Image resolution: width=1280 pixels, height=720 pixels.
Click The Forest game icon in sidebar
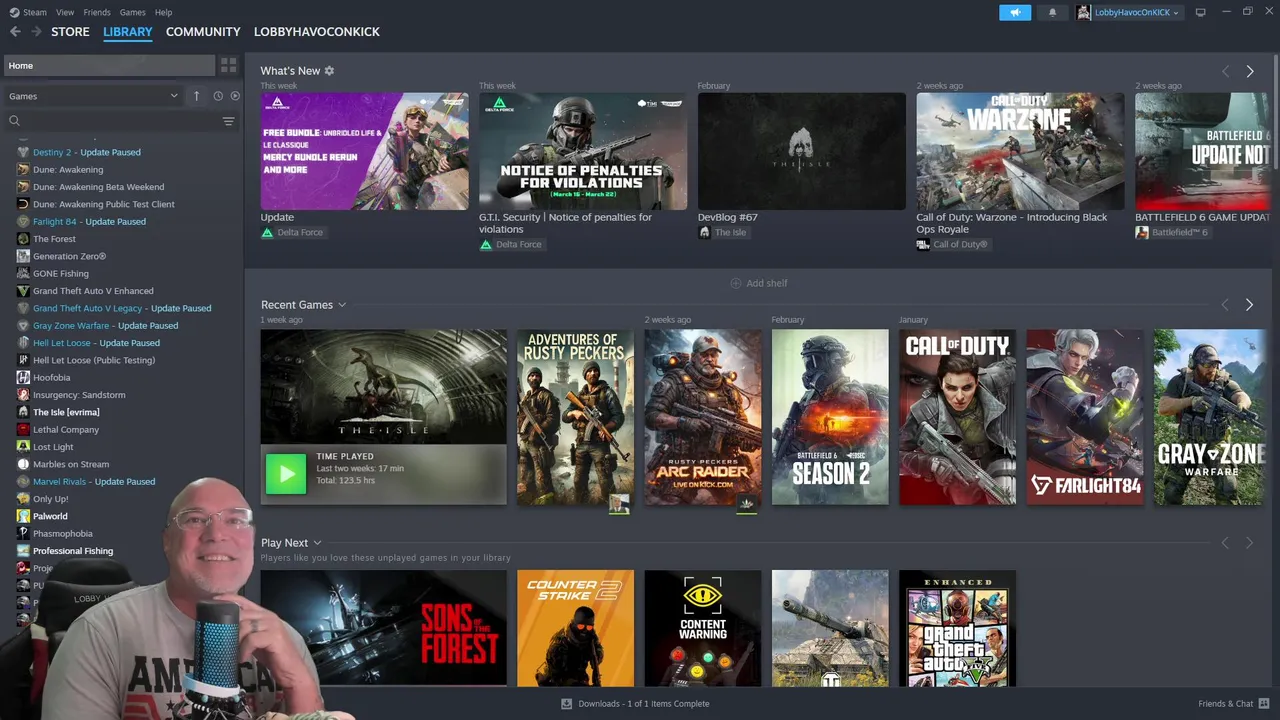[x=23, y=239]
